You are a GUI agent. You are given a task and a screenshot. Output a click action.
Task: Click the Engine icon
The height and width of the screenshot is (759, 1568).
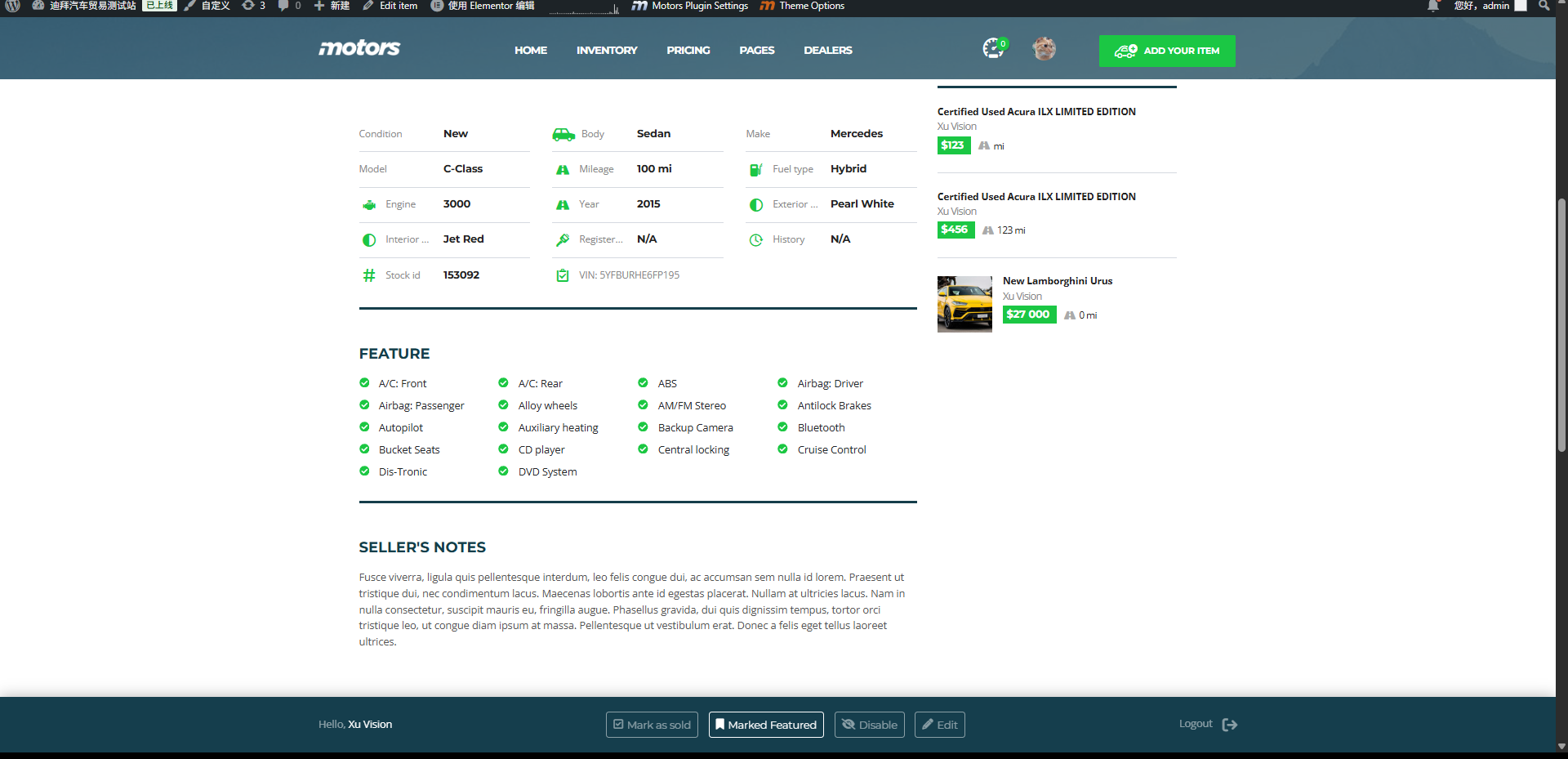click(369, 205)
